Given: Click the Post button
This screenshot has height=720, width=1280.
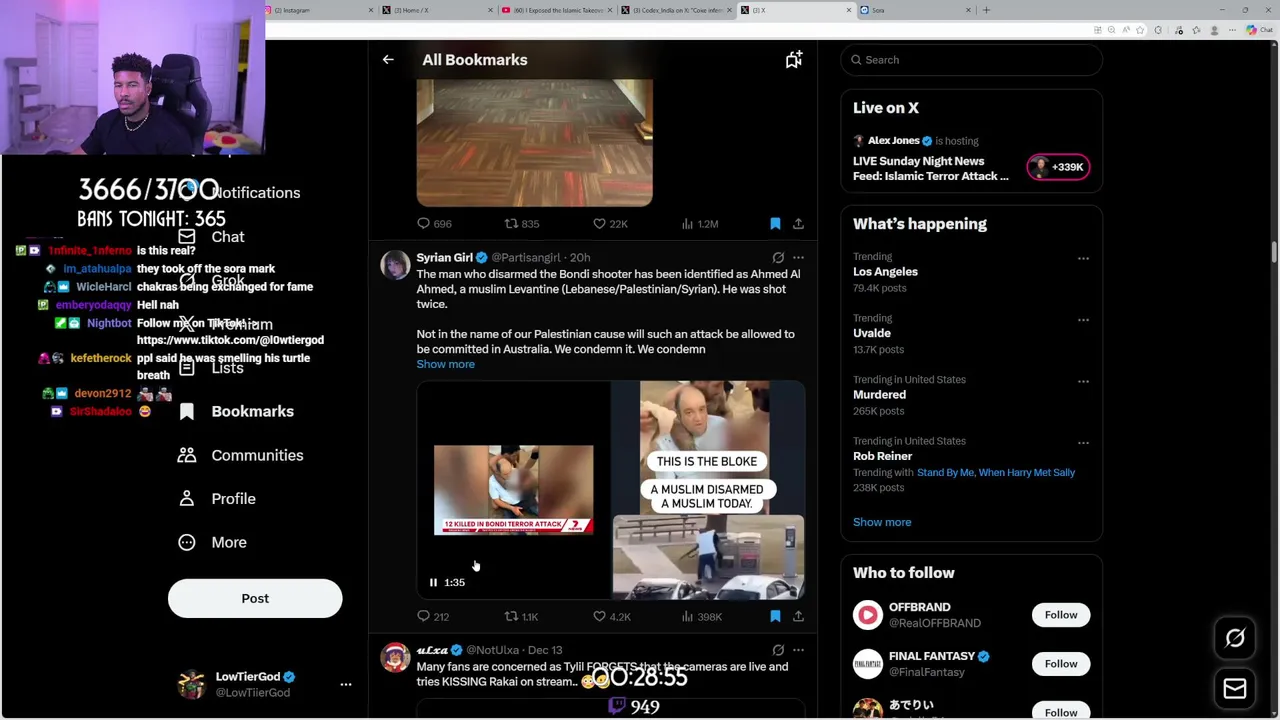Looking at the screenshot, I should coord(255,598).
